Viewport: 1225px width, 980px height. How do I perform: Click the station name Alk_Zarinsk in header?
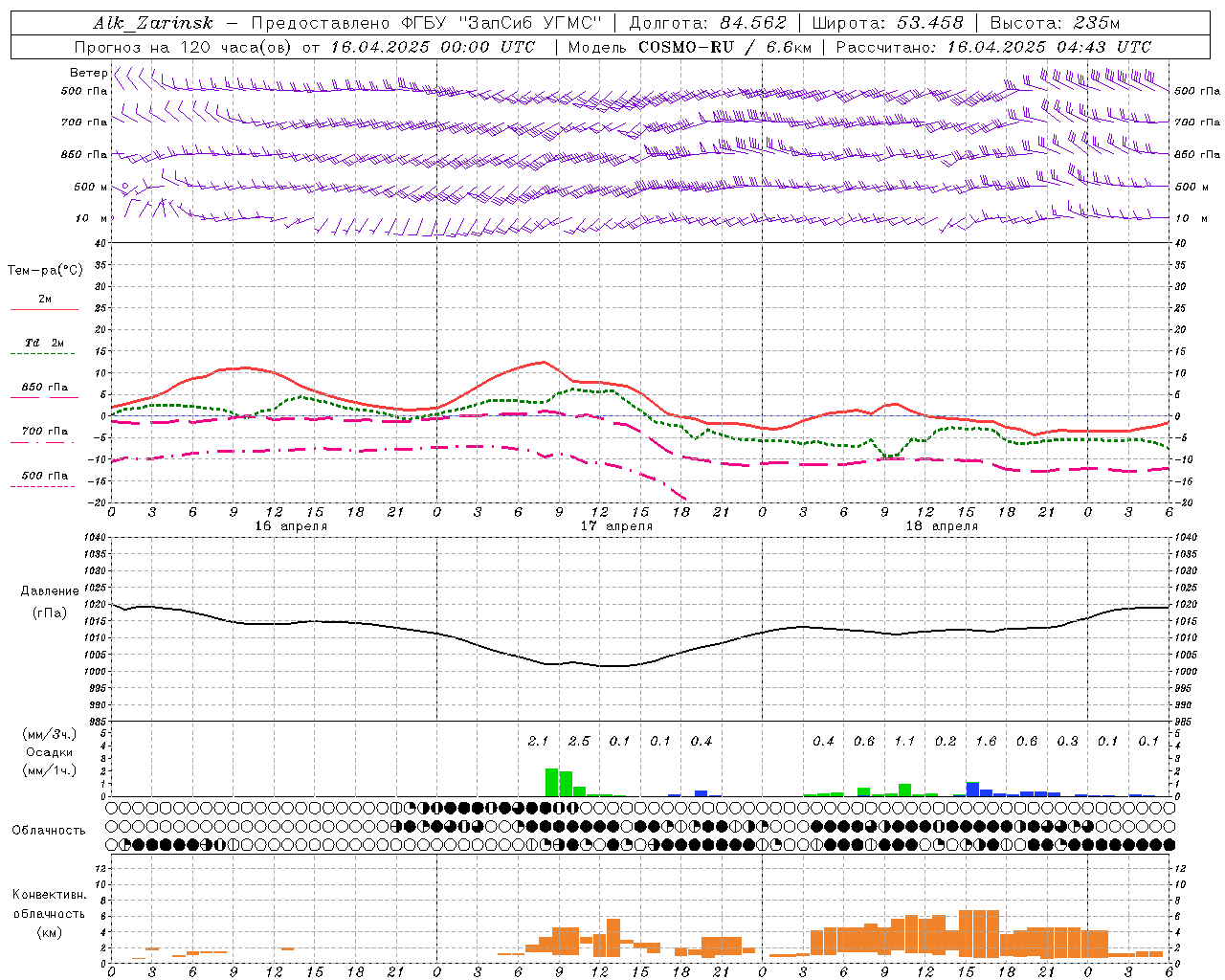click(153, 24)
